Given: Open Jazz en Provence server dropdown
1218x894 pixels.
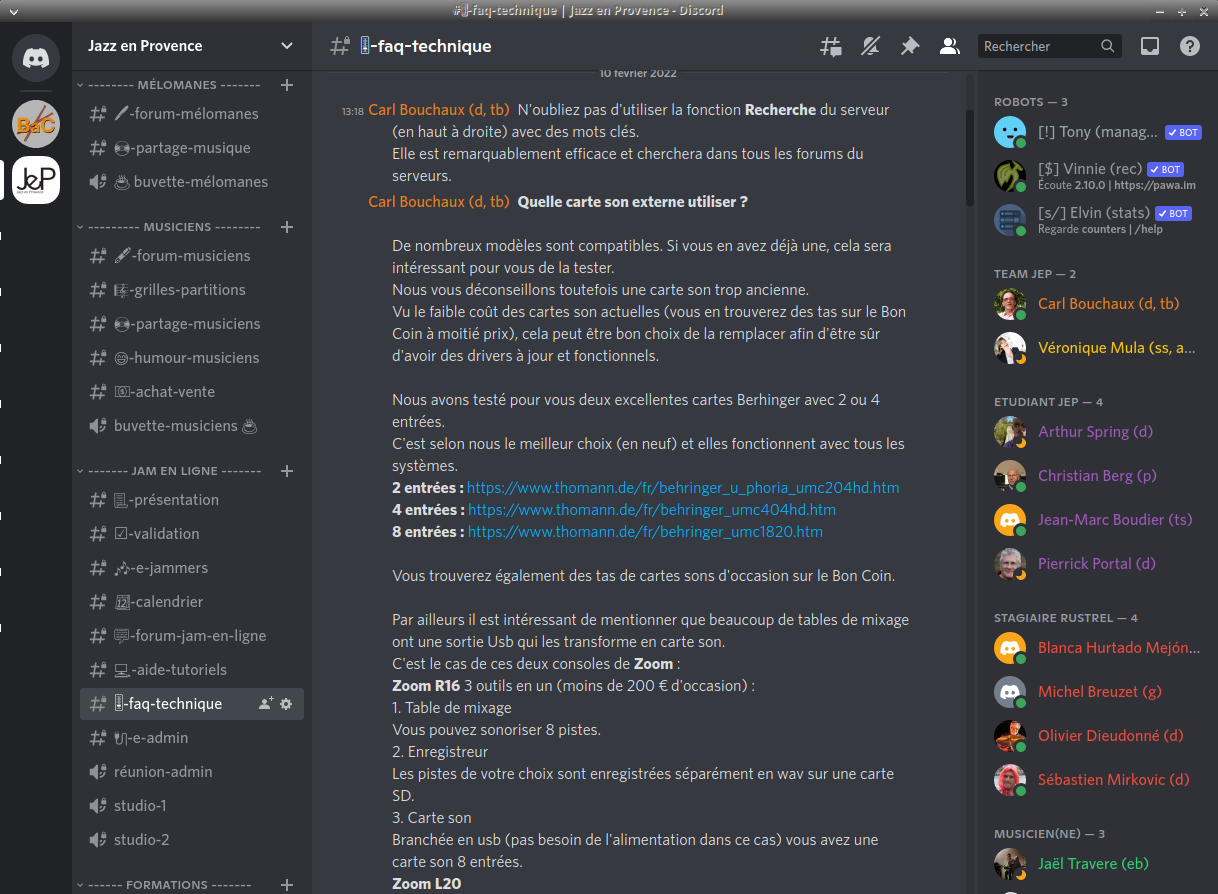Looking at the screenshot, I should pyautogui.click(x=287, y=46).
